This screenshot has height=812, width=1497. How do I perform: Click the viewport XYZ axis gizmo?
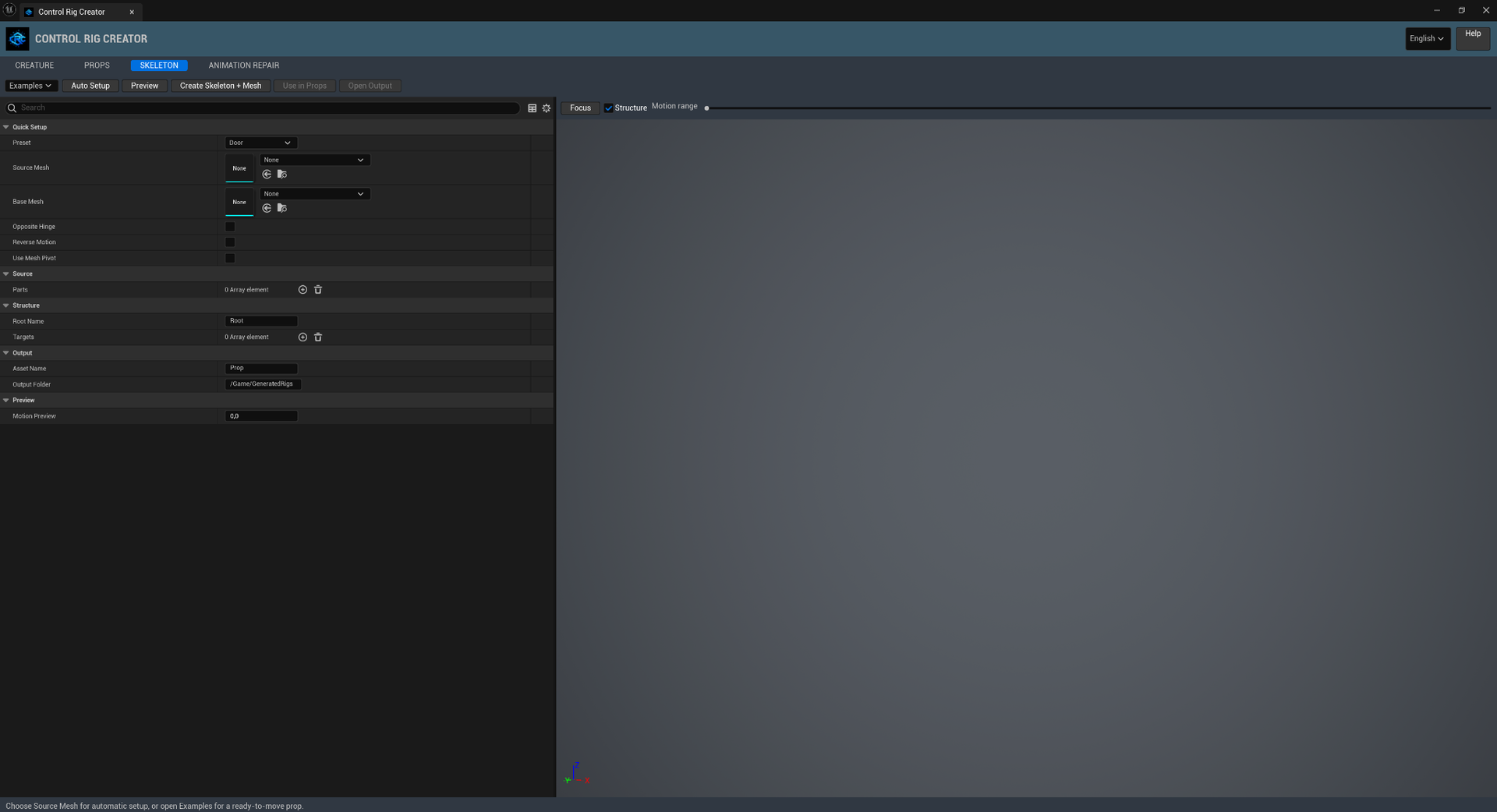(x=577, y=774)
